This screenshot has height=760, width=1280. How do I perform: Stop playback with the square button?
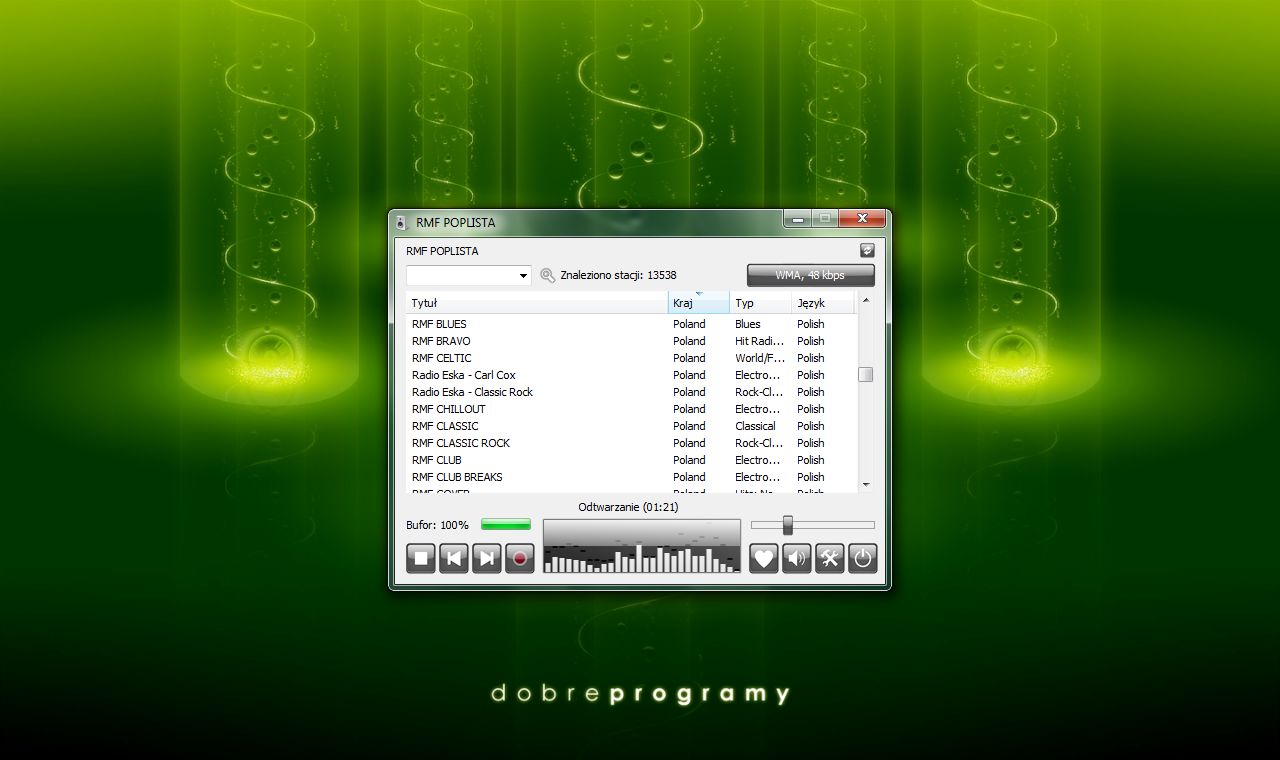point(421,558)
